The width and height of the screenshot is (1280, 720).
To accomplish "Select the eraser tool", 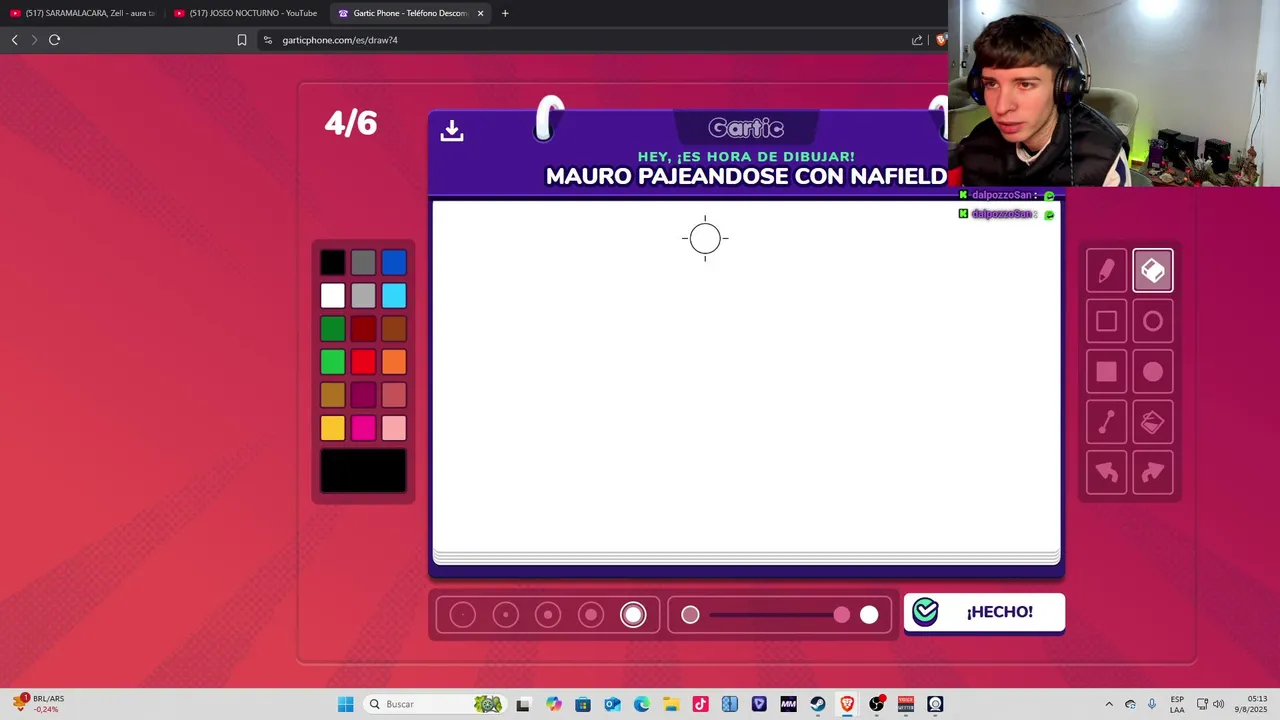I will tap(1153, 270).
